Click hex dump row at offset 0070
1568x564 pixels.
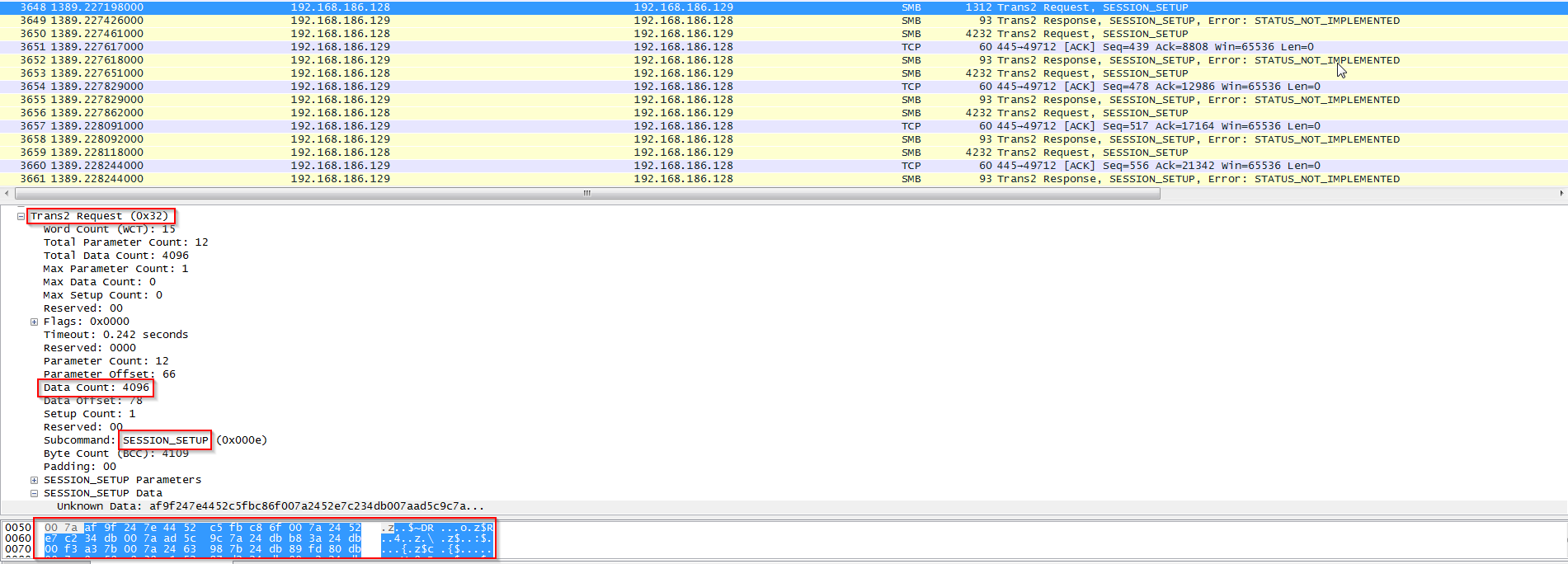(x=249, y=549)
